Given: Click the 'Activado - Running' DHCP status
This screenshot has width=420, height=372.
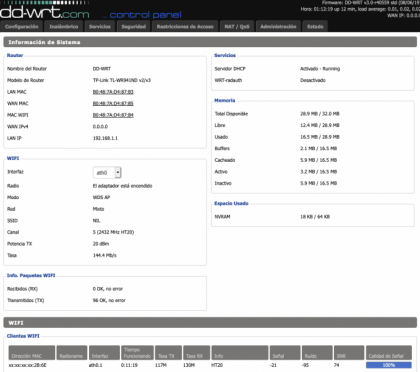Looking at the screenshot, I should click(320, 69).
